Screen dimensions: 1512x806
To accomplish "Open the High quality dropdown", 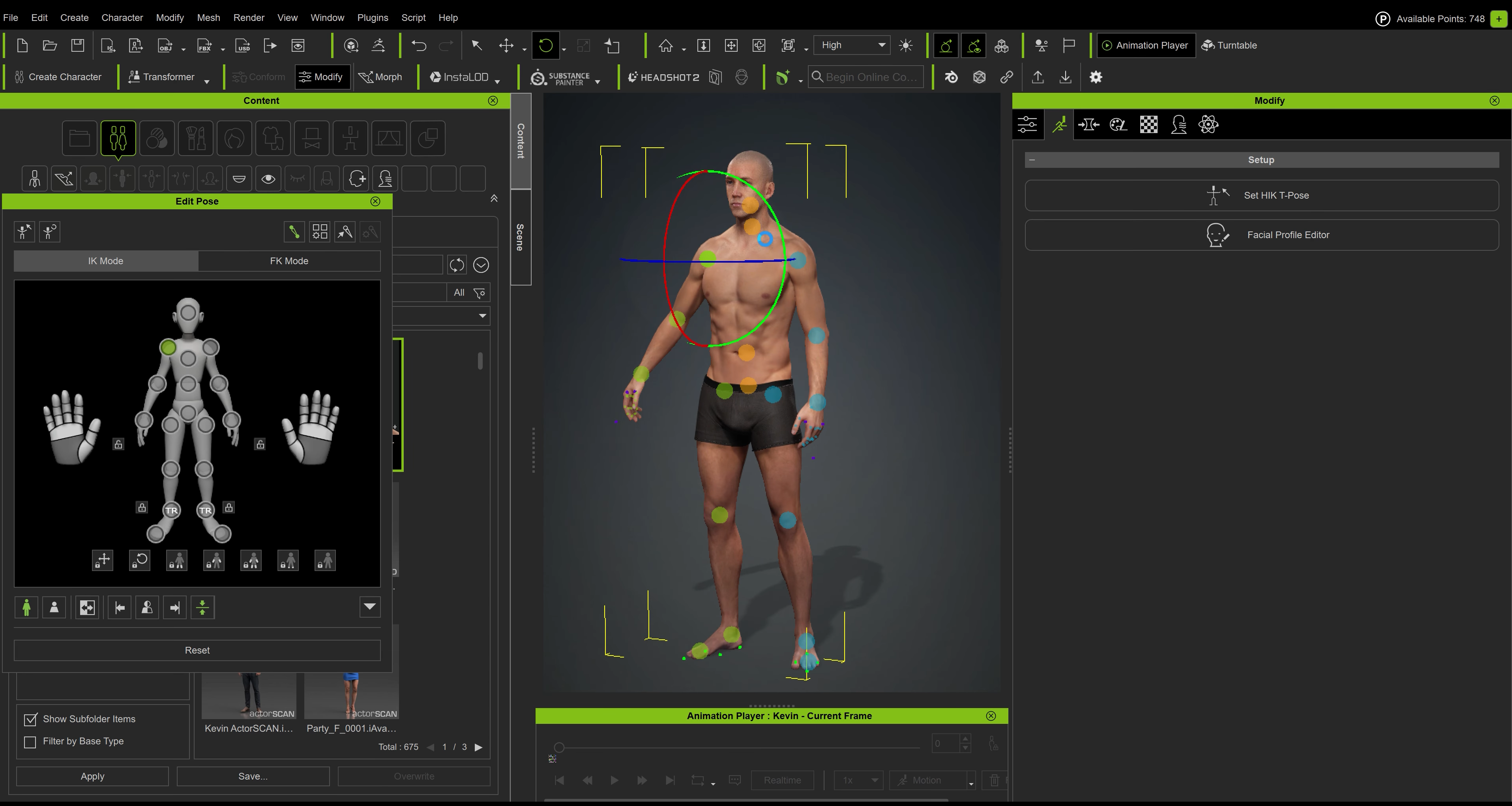I will 852,45.
